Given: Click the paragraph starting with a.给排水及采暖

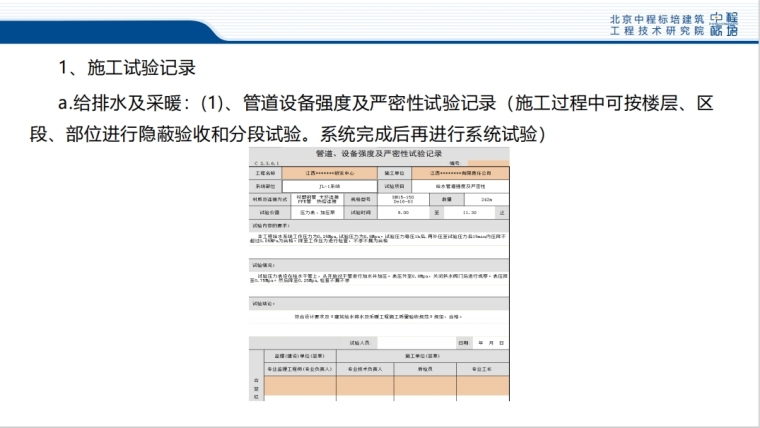Looking at the screenshot, I should click(x=379, y=117).
